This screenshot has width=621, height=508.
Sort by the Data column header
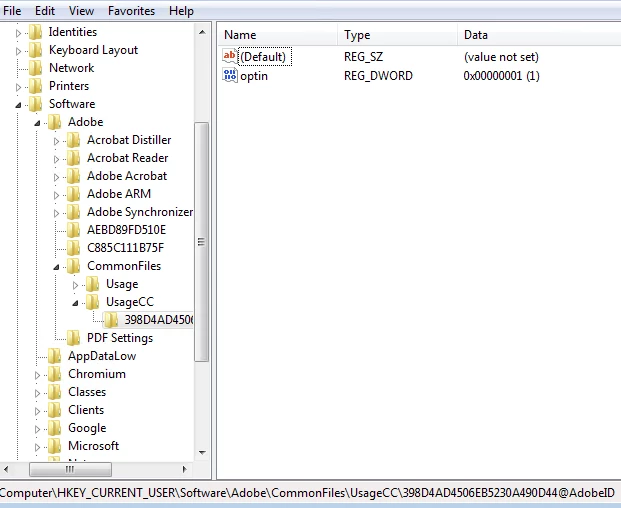point(539,35)
